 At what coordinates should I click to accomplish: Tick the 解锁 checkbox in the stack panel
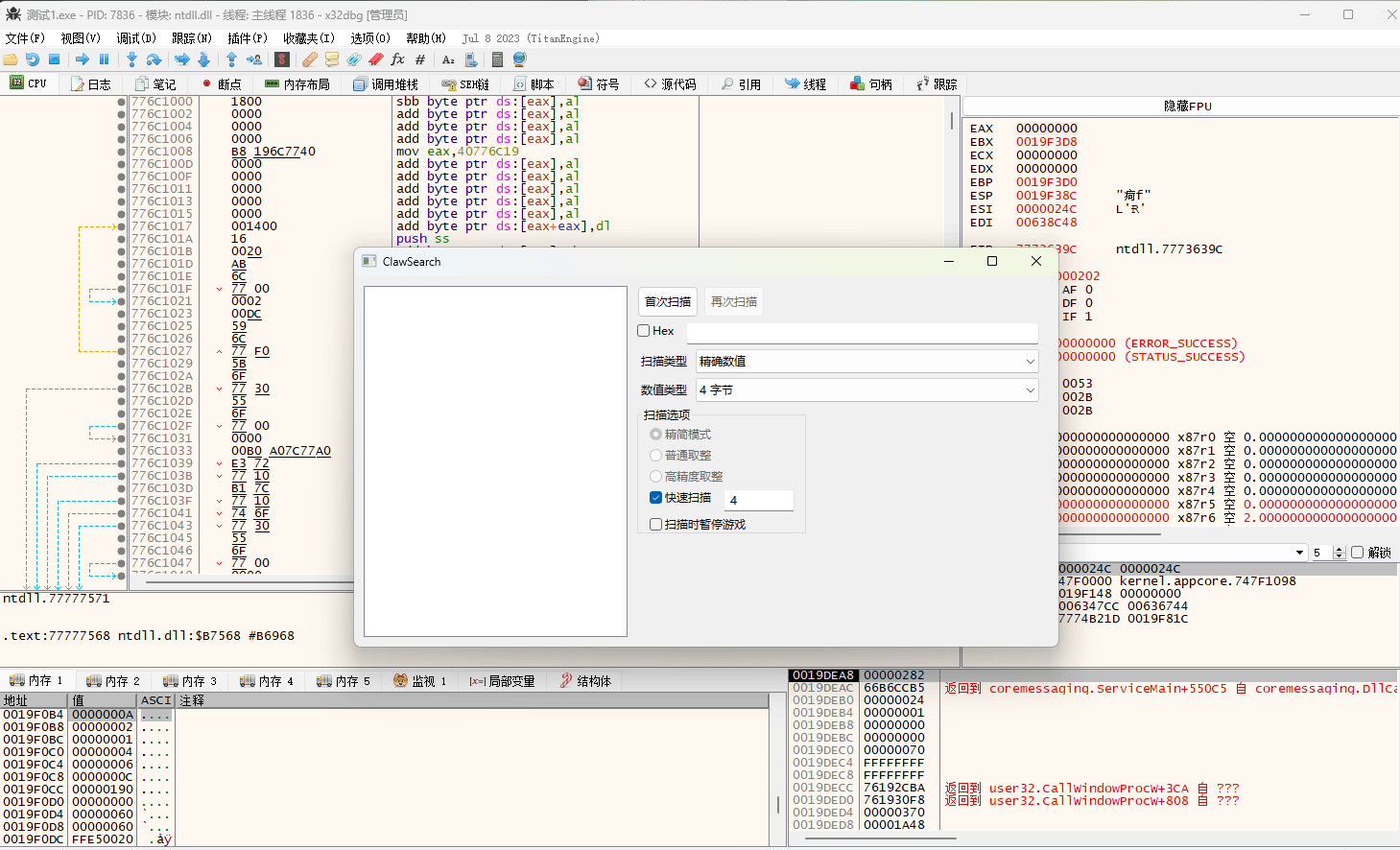point(1357,553)
